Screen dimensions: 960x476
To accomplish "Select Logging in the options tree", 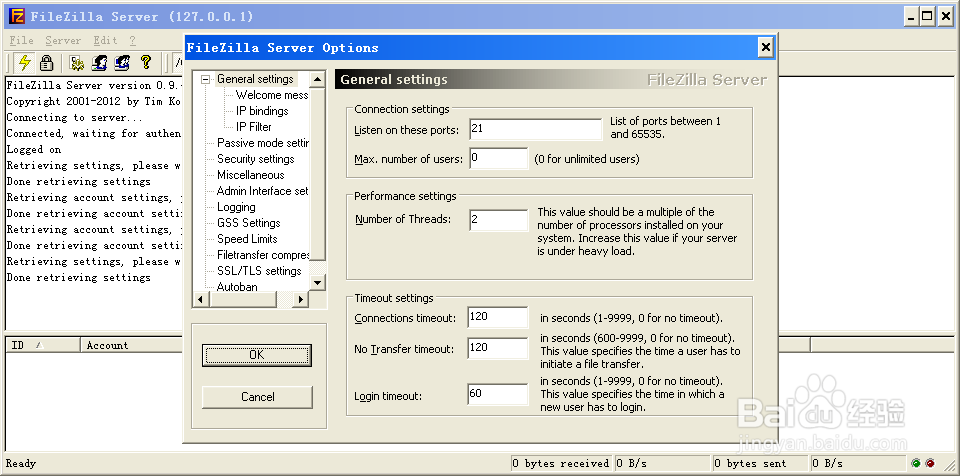I will [x=236, y=207].
